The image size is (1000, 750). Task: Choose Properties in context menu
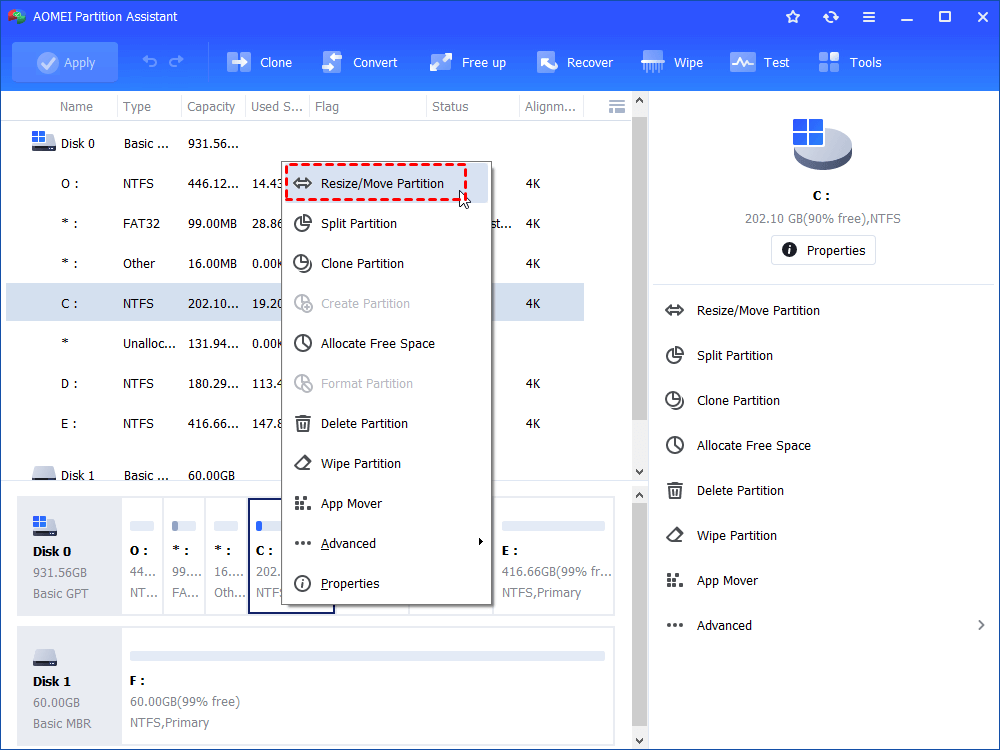coord(386,584)
